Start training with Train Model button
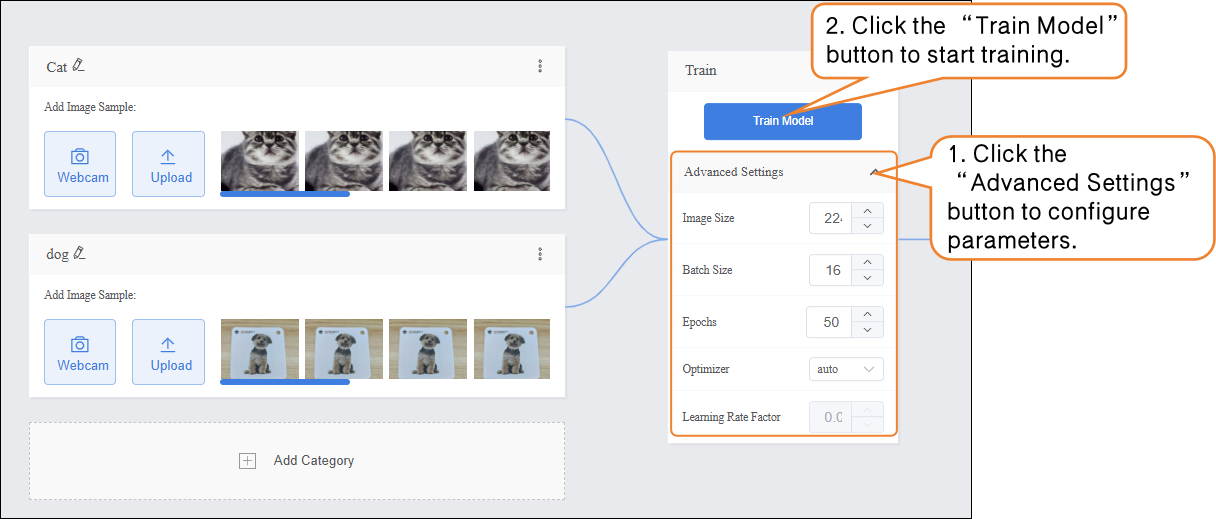 pyautogui.click(x=782, y=121)
